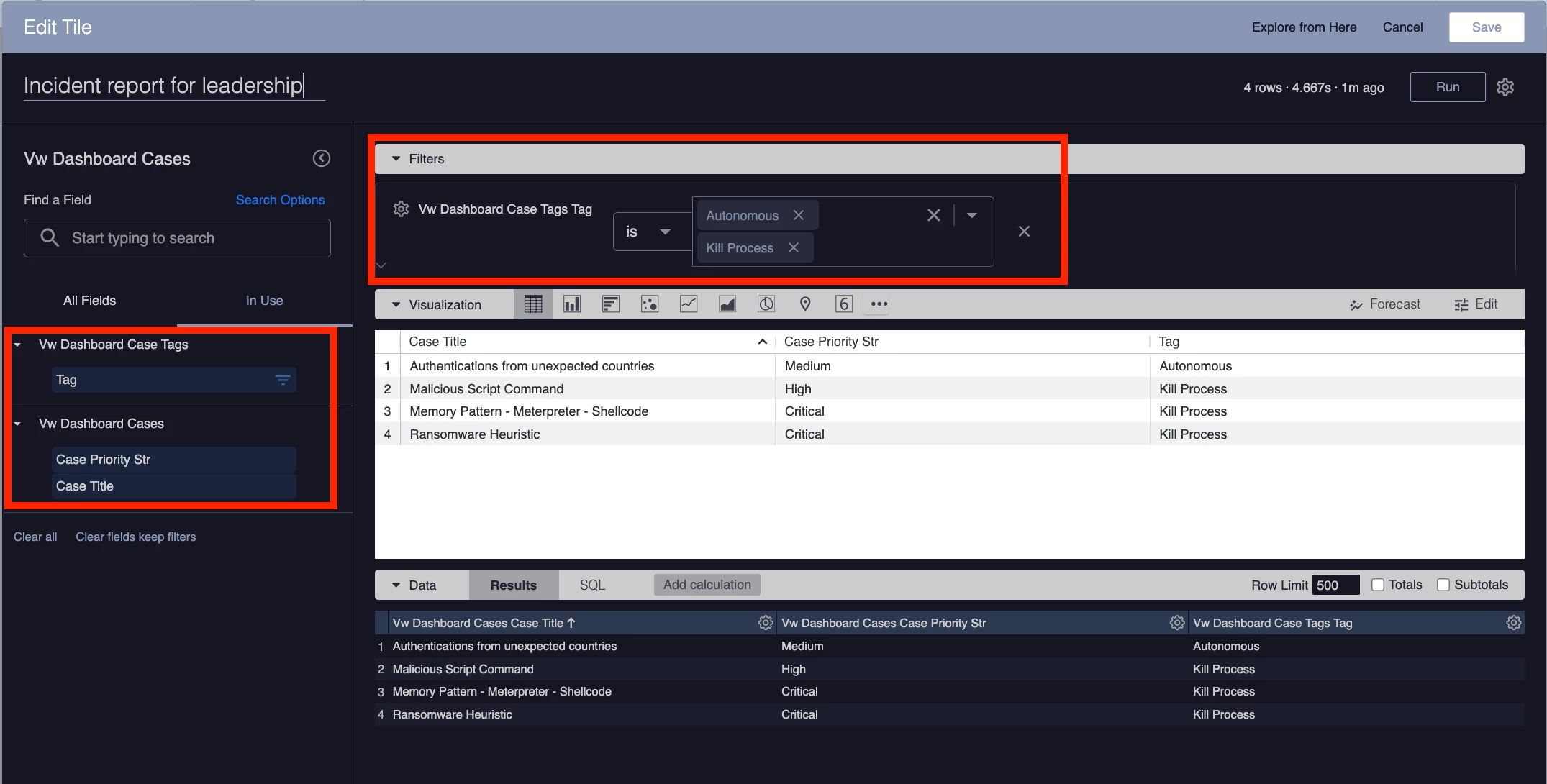Open more visualization types ellipsis
This screenshot has width=1547, height=784.
point(879,304)
